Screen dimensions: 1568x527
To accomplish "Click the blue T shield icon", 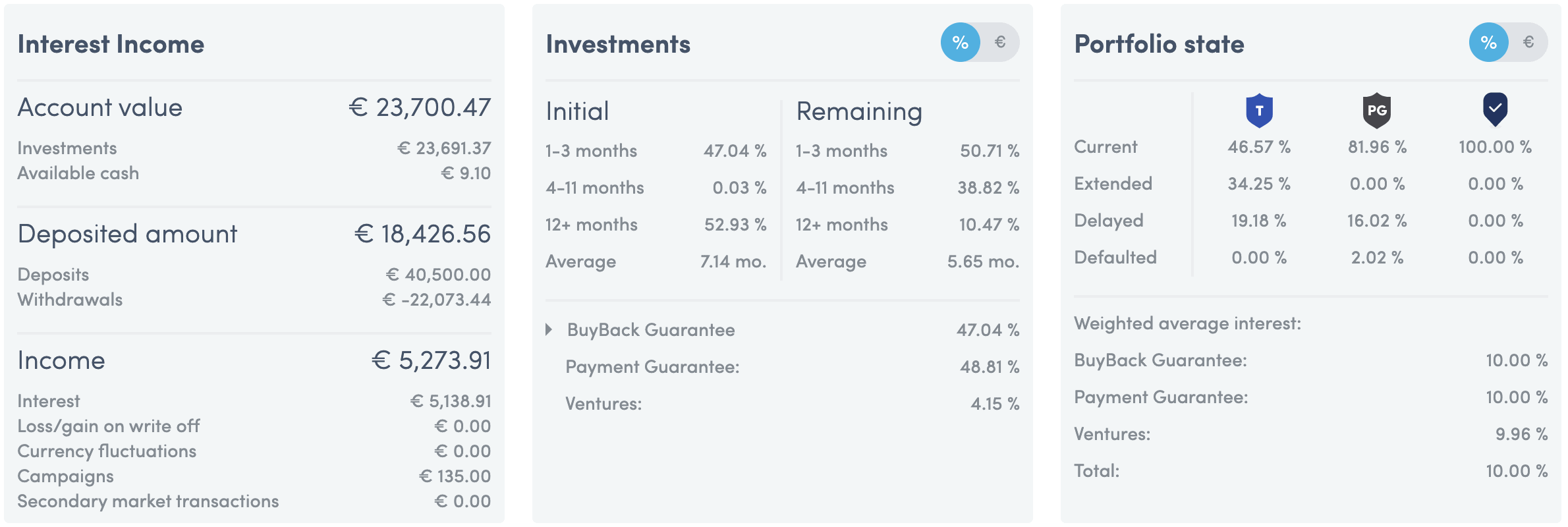I will click(x=1259, y=110).
